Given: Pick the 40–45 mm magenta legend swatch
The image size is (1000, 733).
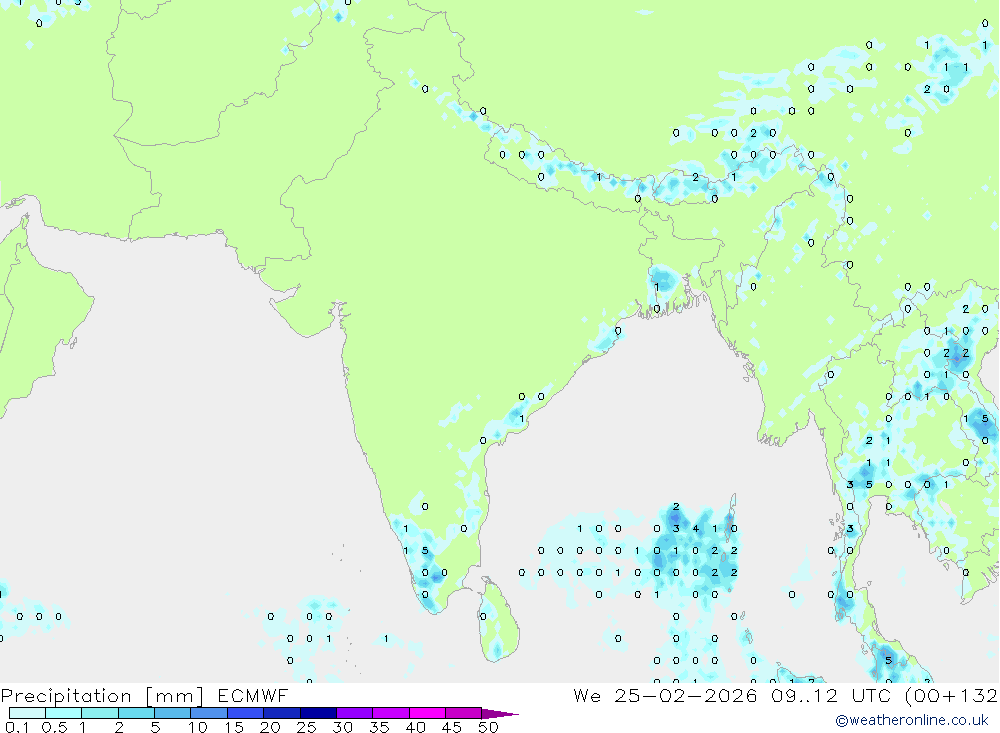Looking at the screenshot, I should tap(427, 713).
